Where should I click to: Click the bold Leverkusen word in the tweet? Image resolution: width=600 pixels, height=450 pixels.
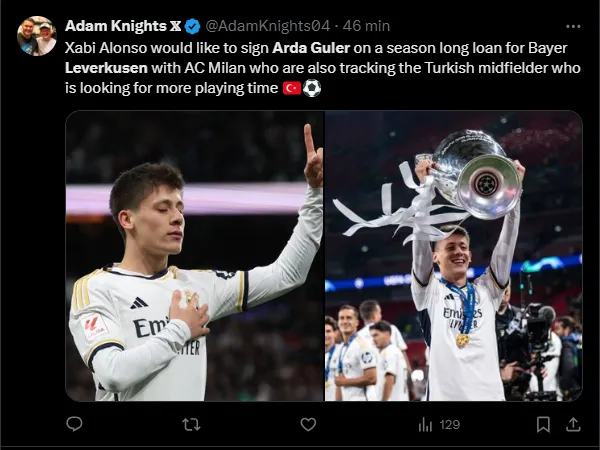point(105,67)
